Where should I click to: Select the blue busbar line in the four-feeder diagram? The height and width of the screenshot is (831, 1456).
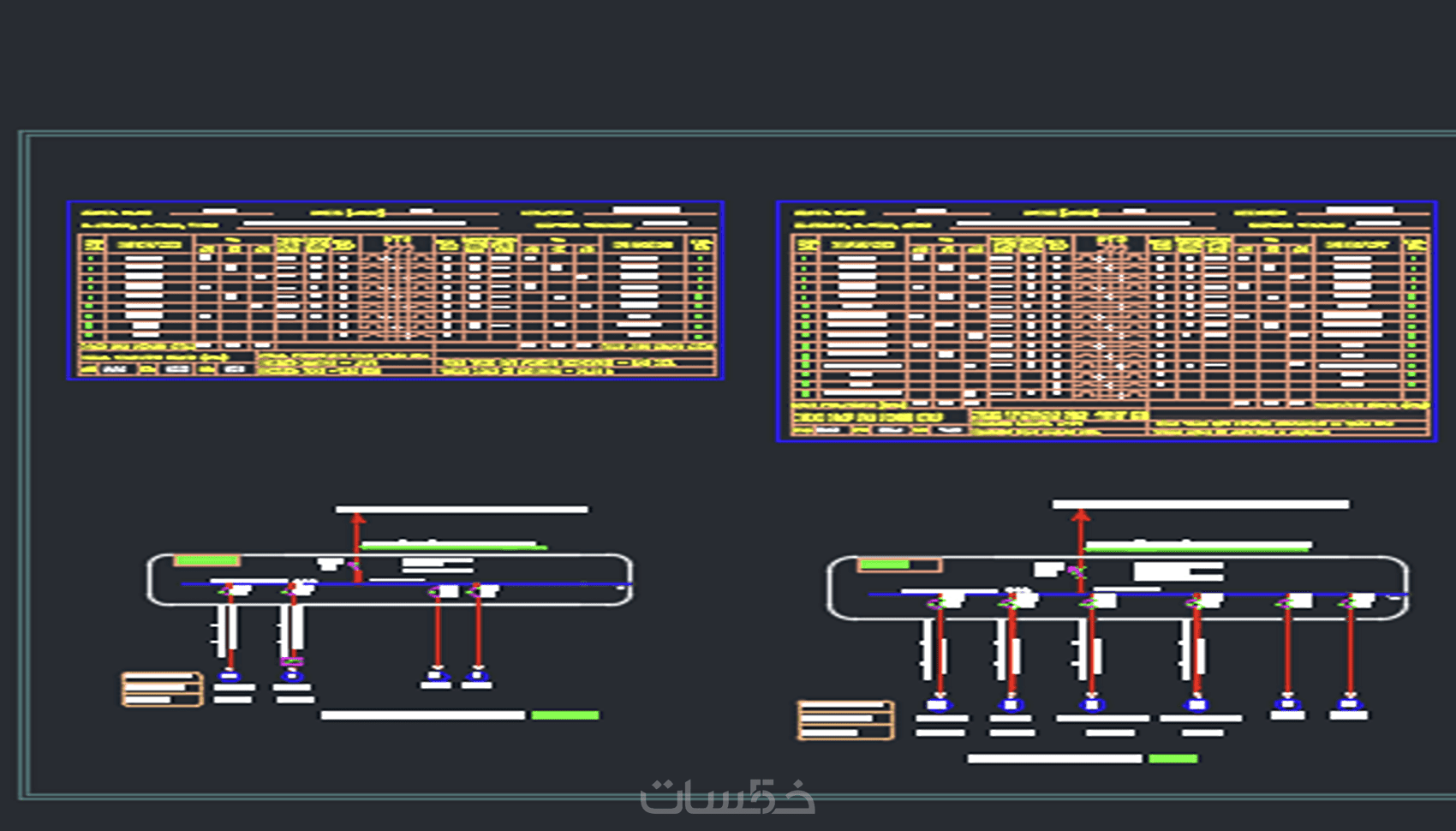pyautogui.click(x=407, y=584)
